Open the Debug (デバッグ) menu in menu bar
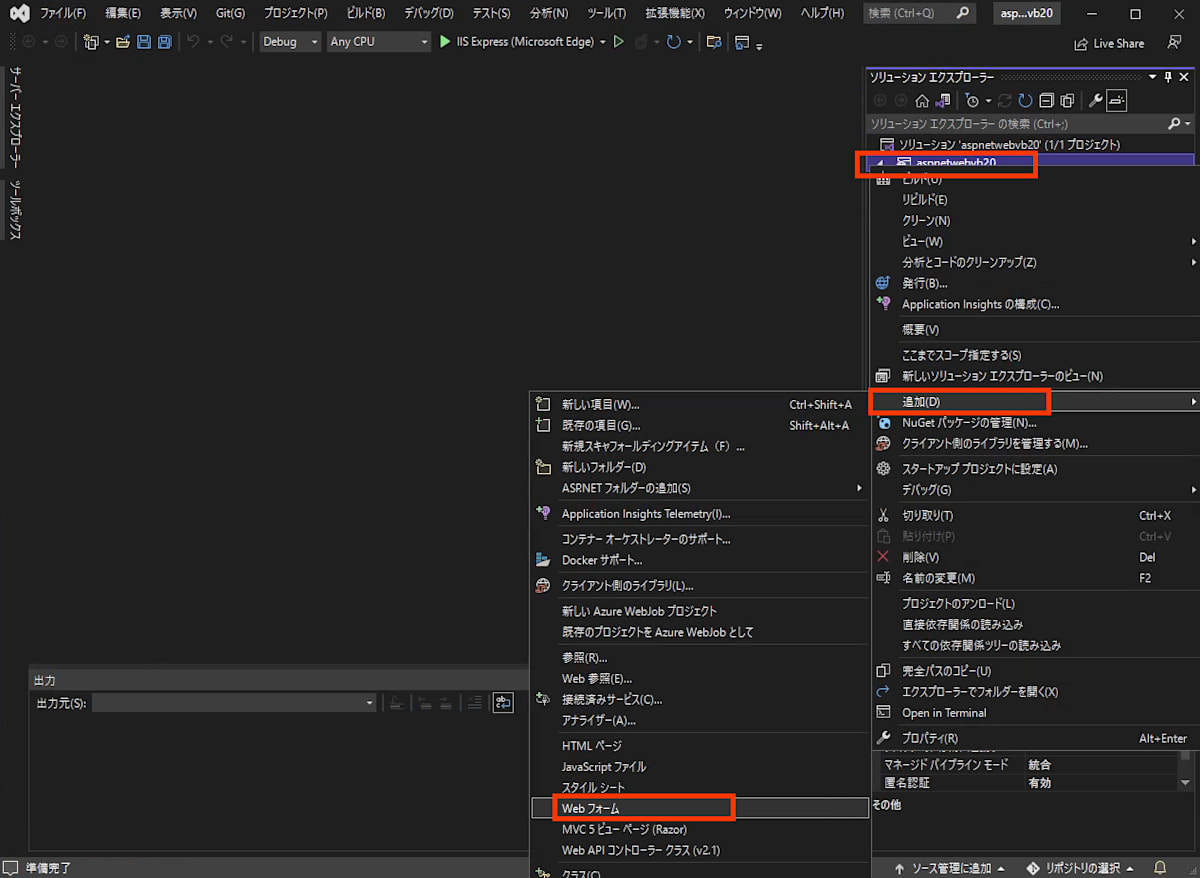 (x=429, y=14)
